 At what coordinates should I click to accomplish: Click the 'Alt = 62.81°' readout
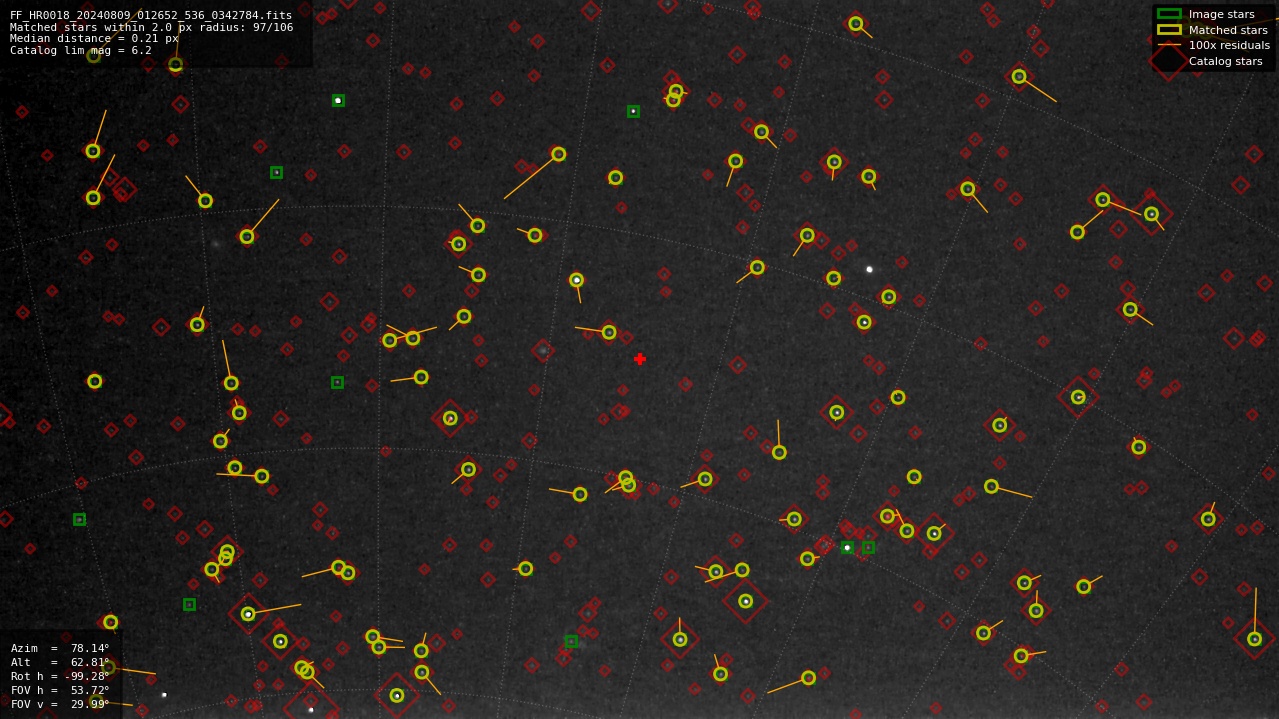point(60,662)
